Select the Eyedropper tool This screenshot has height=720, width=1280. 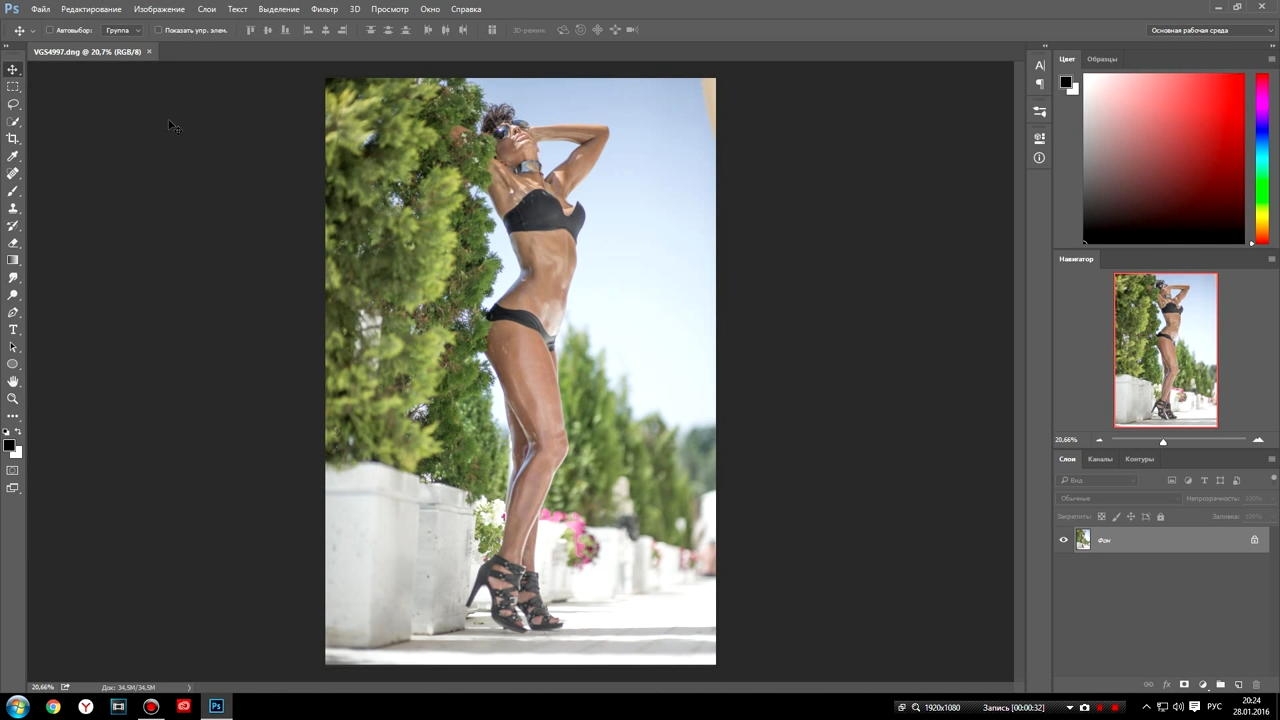[13, 156]
